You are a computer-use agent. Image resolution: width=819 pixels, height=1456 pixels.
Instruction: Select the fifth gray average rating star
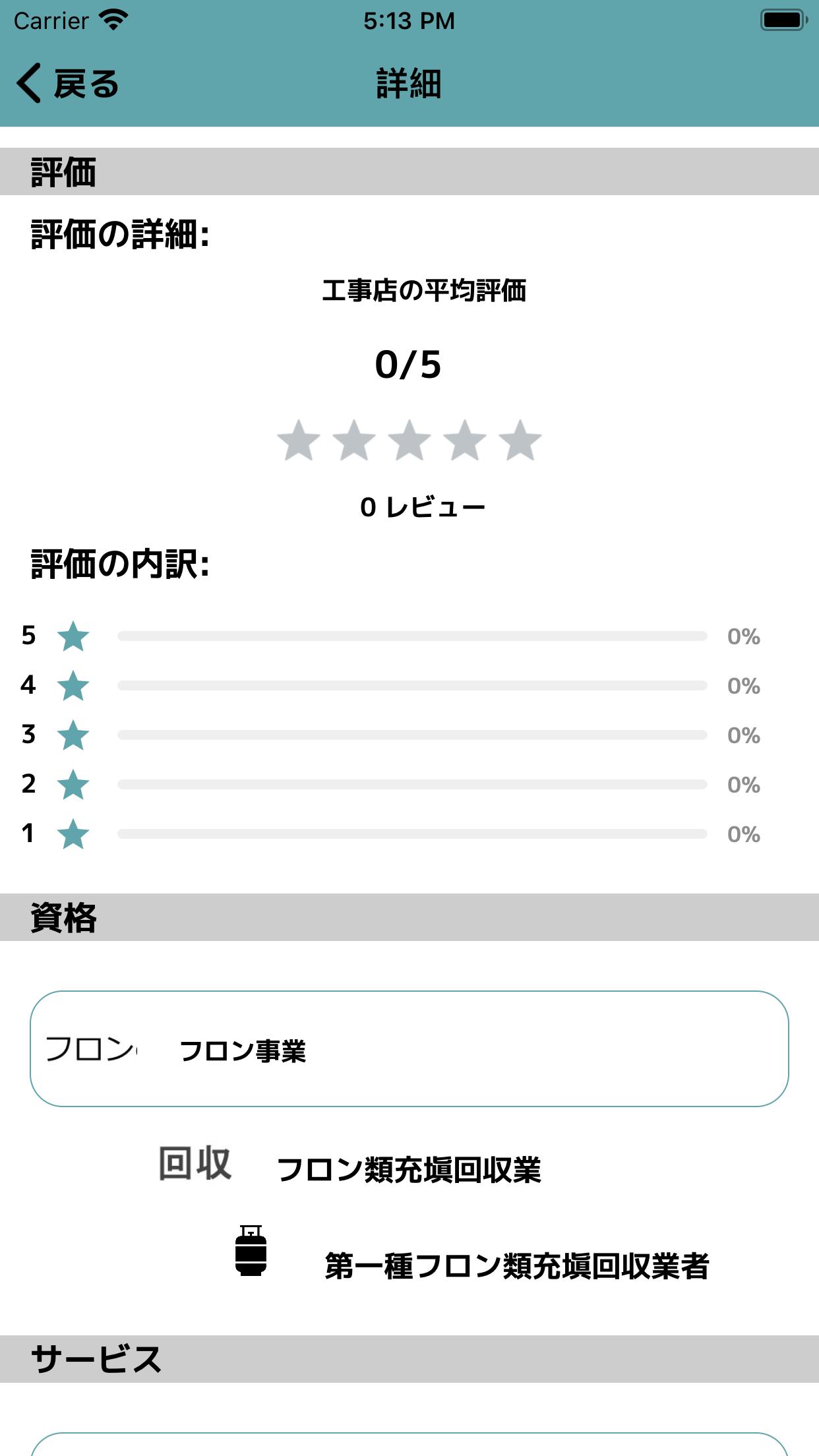click(520, 440)
